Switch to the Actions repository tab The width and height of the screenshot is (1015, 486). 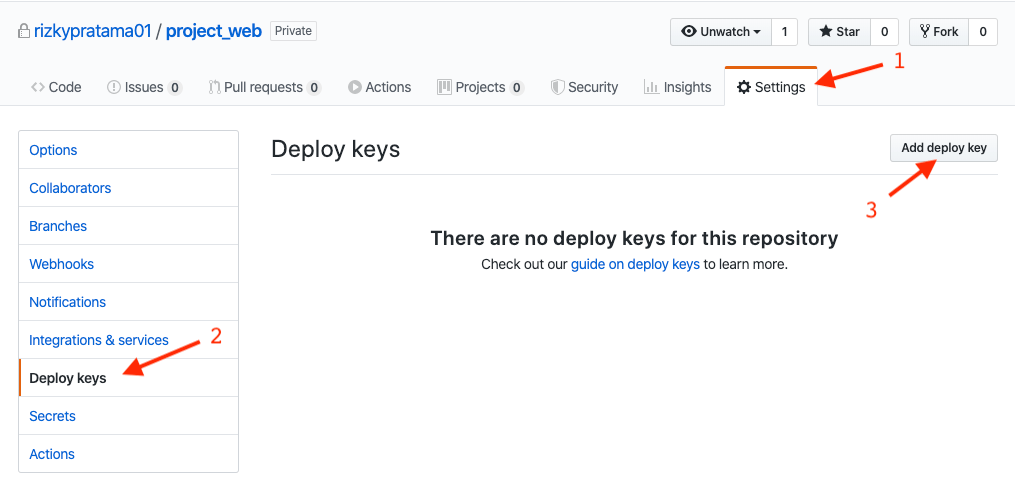[x=379, y=87]
